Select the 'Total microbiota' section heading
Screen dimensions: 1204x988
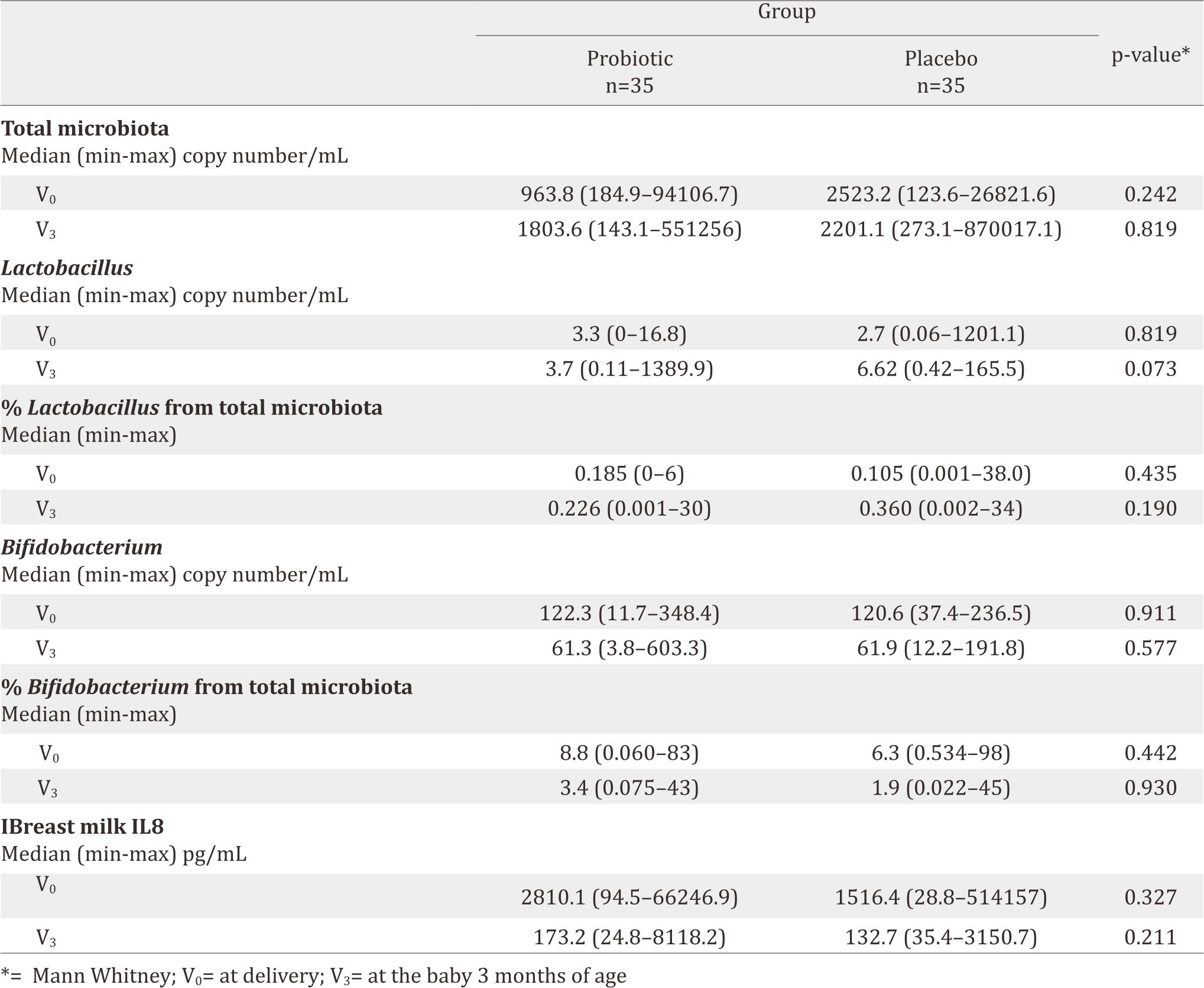(85, 128)
